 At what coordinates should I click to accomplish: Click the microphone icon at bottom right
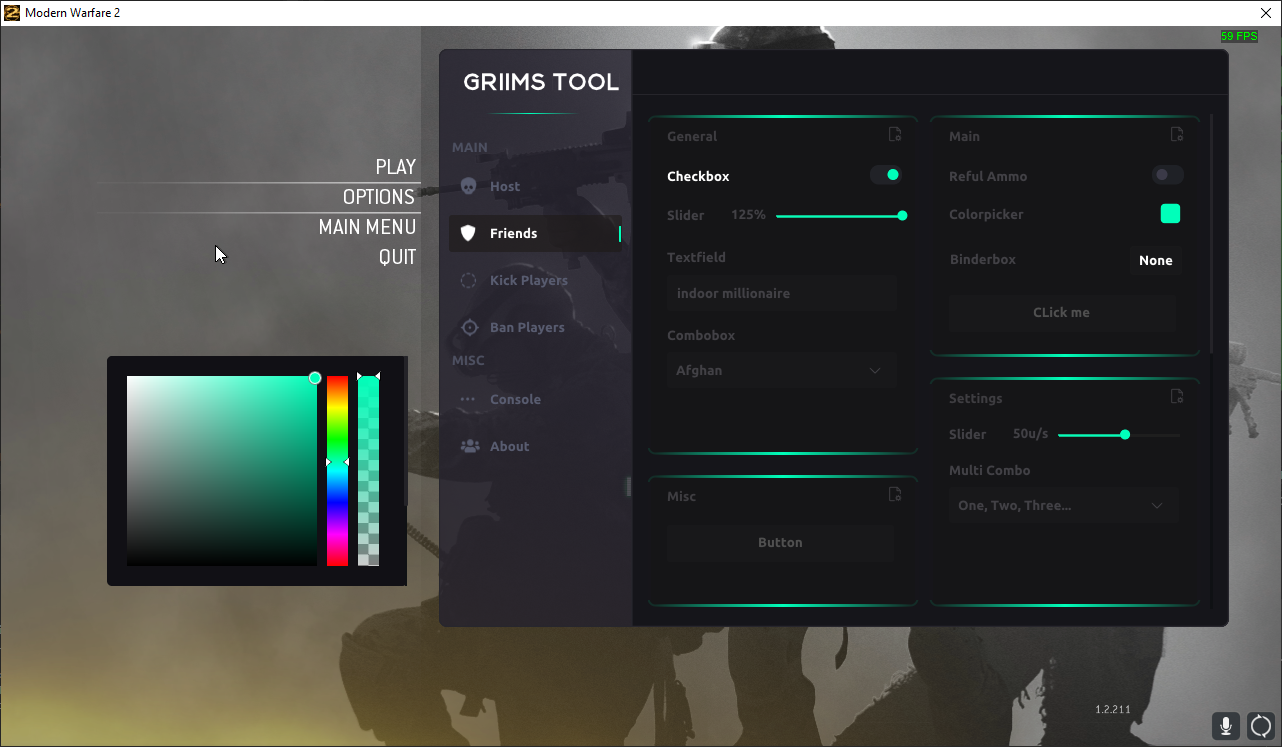coord(1227,726)
